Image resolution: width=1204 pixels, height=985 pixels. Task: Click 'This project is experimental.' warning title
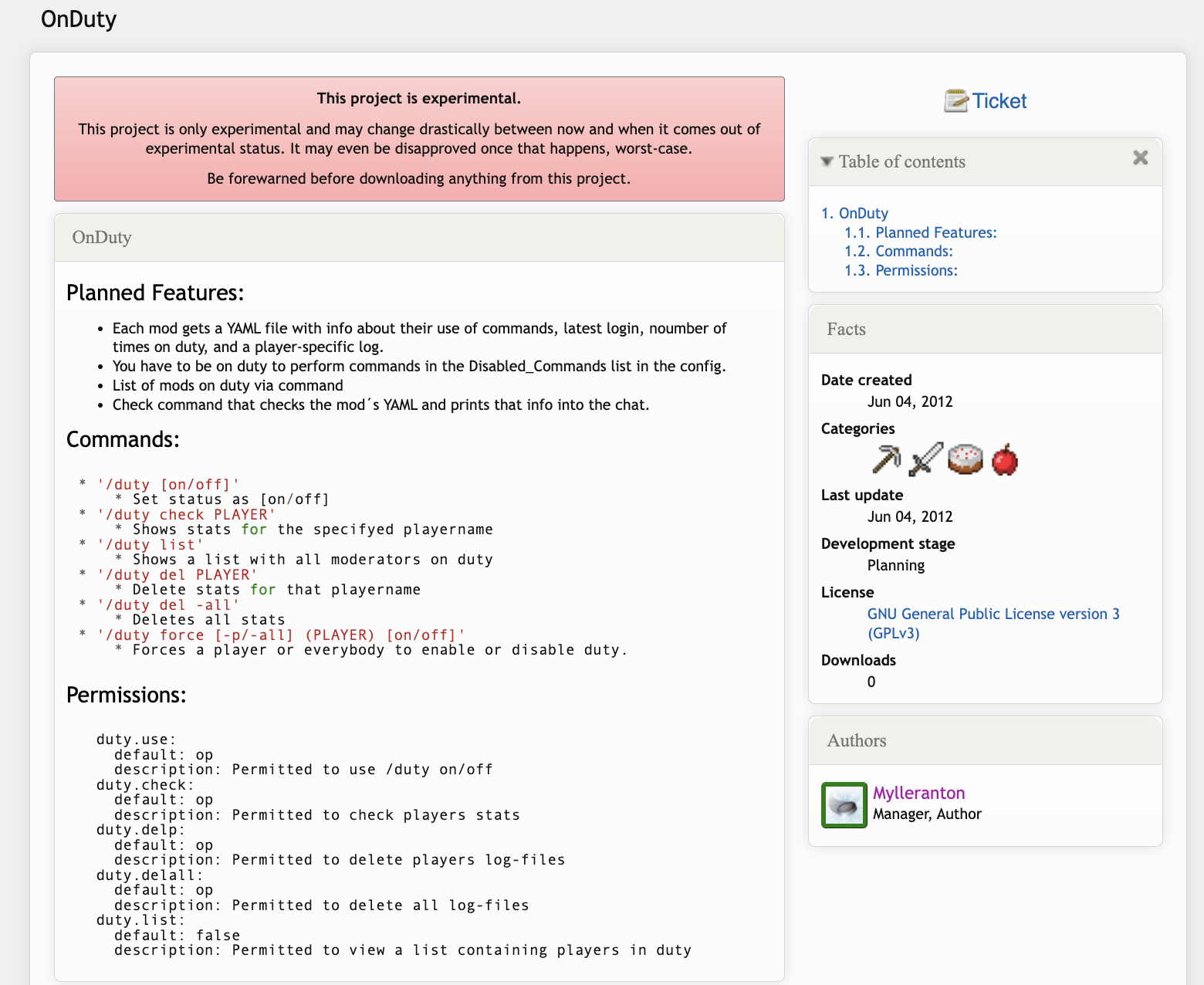tap(419, 98)
